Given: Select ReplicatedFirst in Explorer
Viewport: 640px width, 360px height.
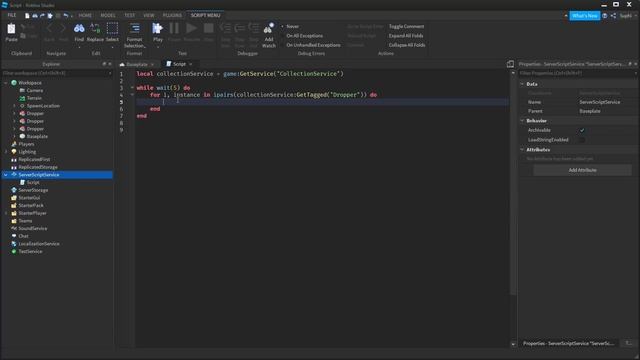Looking at the screenshot, I should 34,160.
